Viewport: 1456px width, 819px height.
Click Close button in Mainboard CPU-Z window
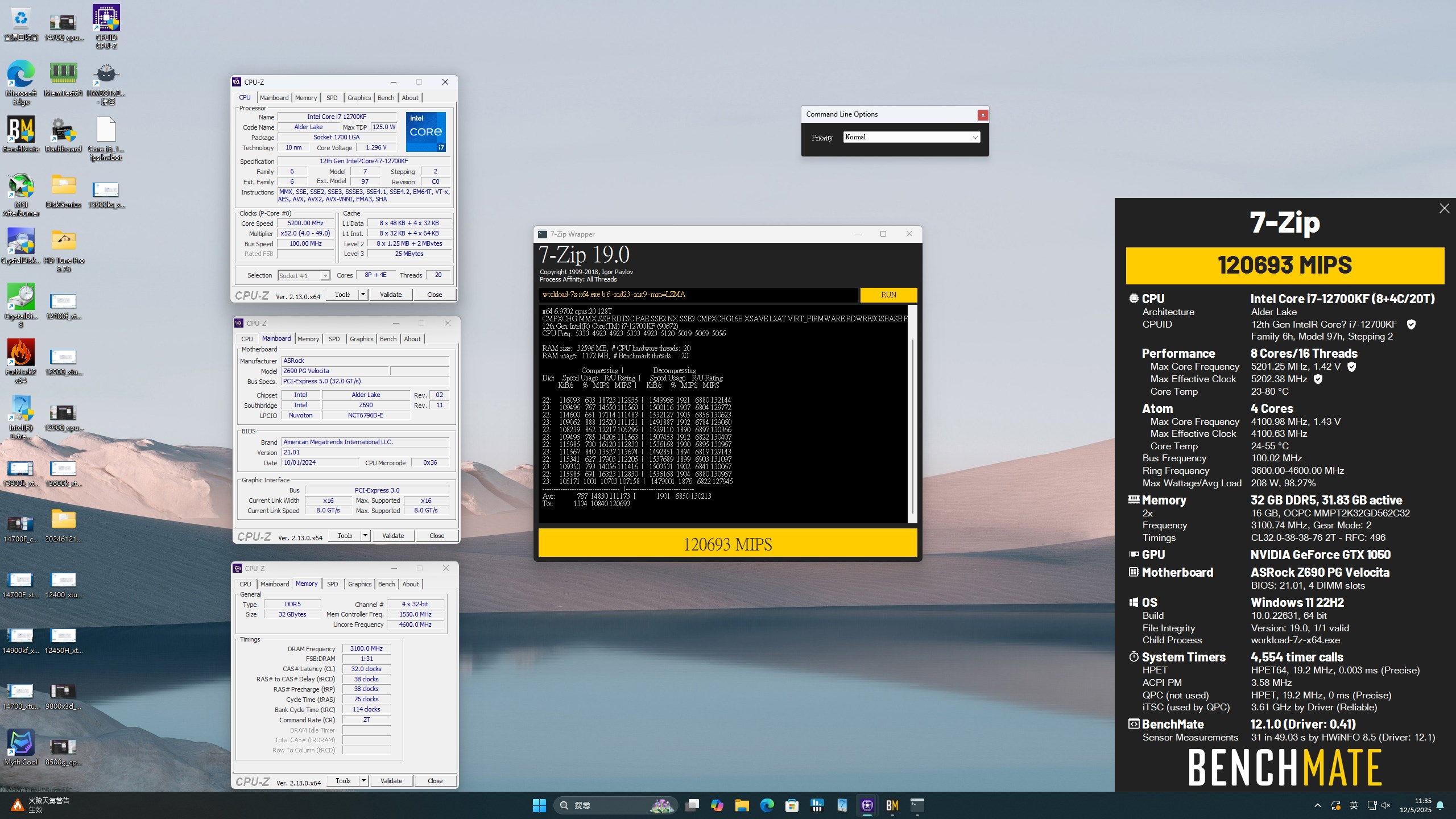437,536
